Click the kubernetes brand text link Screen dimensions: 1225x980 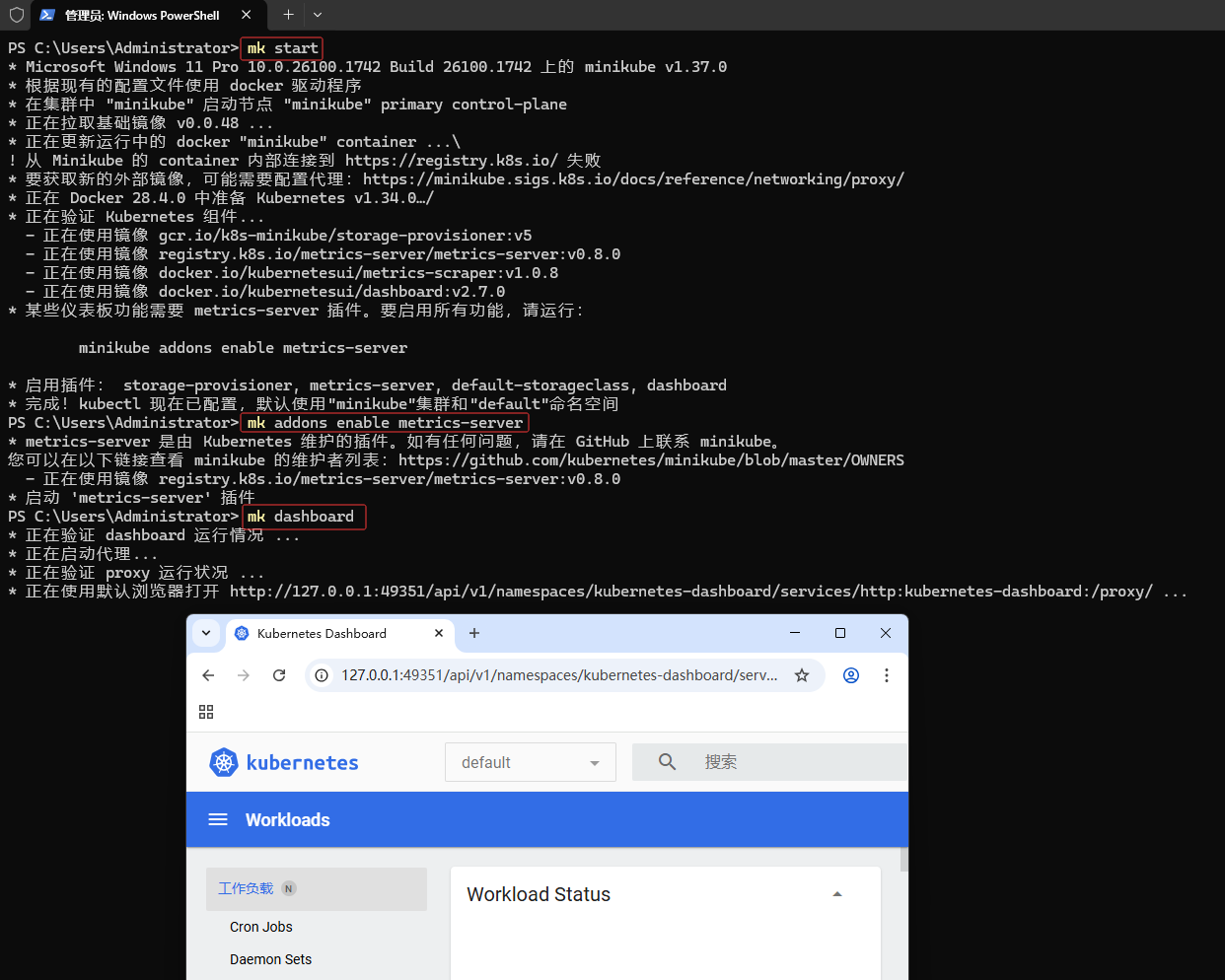click(302, 762)
